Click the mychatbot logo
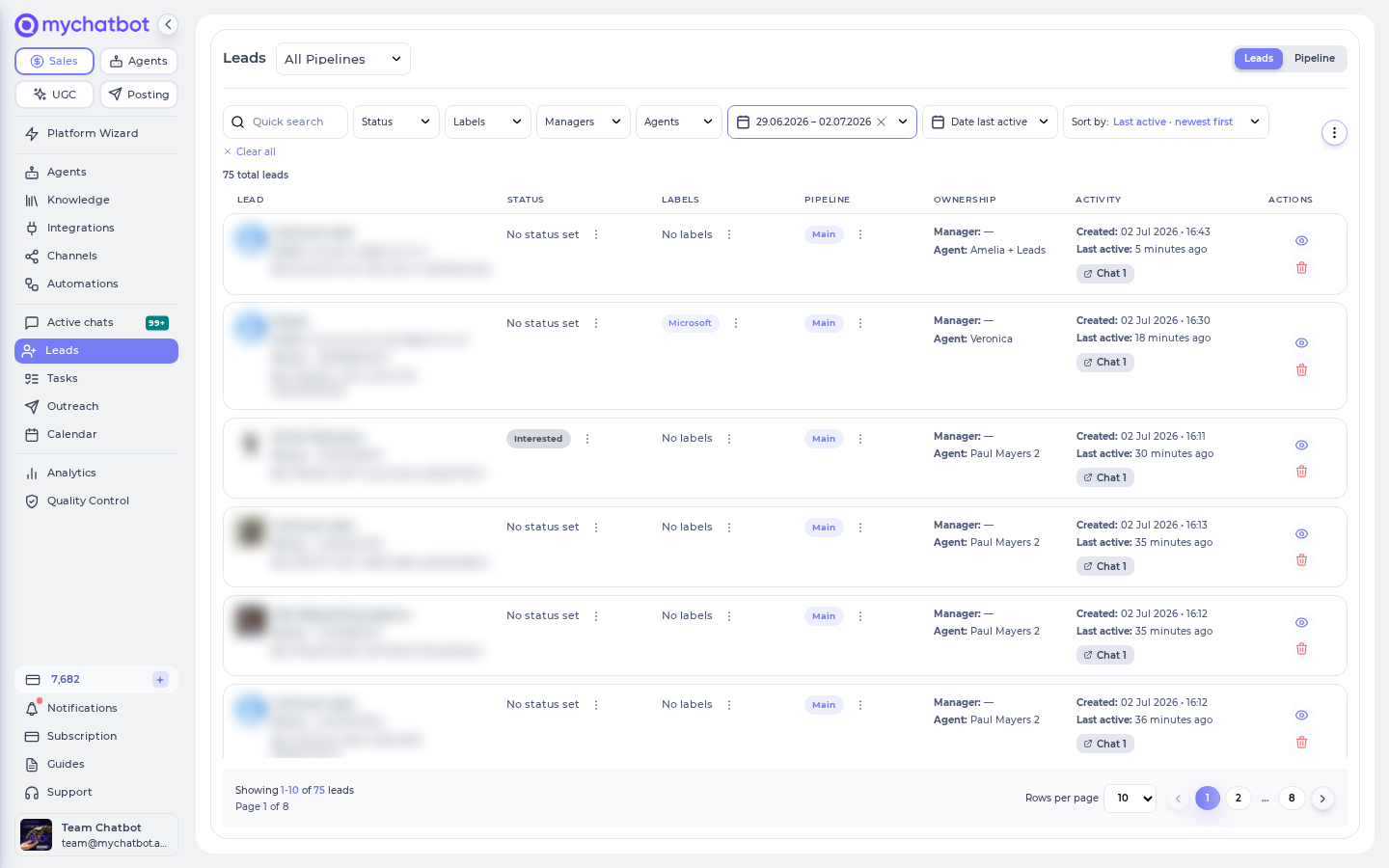This screenshot has width=1389, height=868. [82, 25]
